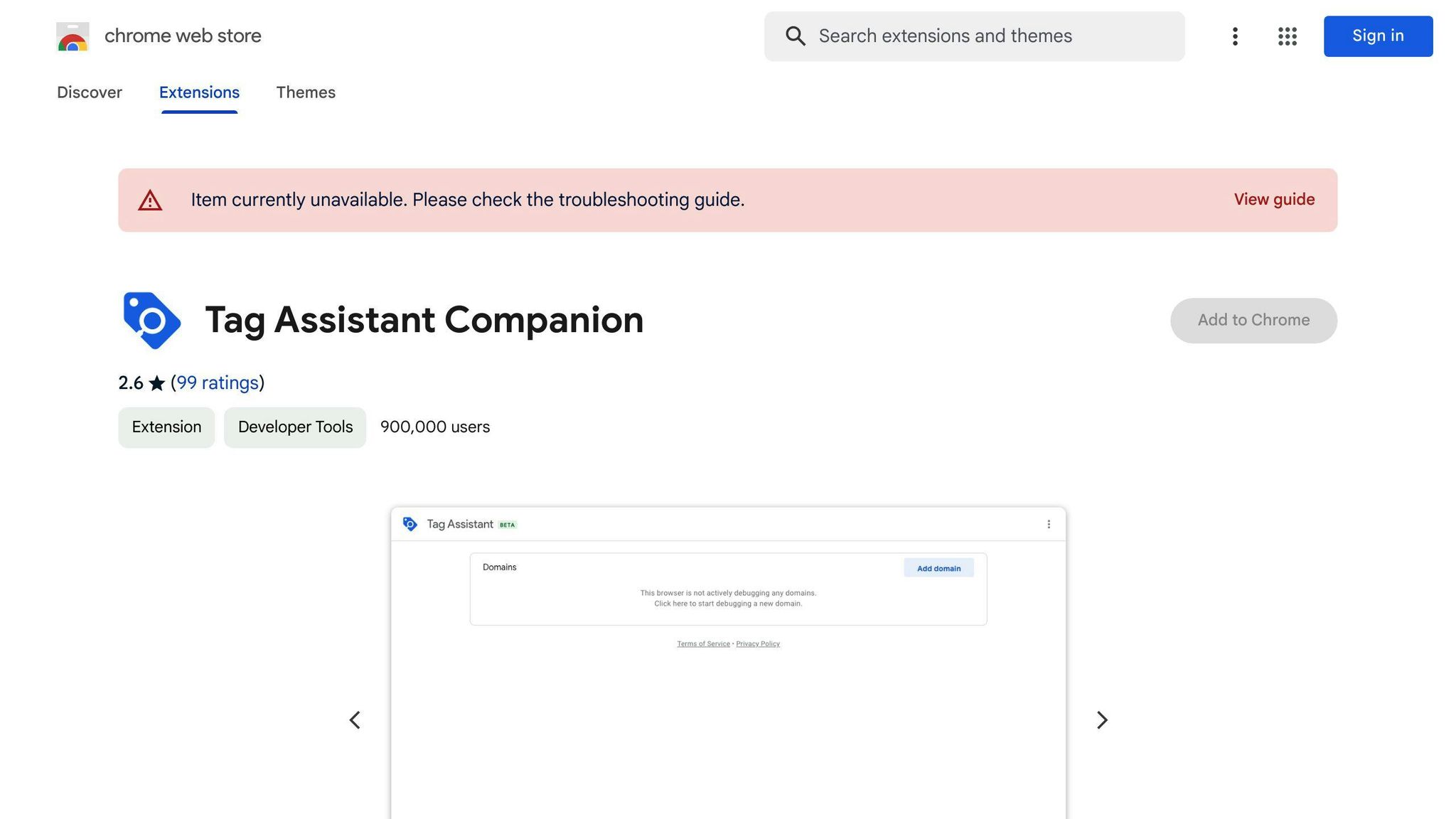Open the Themes tab
Viewport: 1456px width, 819px height.
tap(306, 92)
